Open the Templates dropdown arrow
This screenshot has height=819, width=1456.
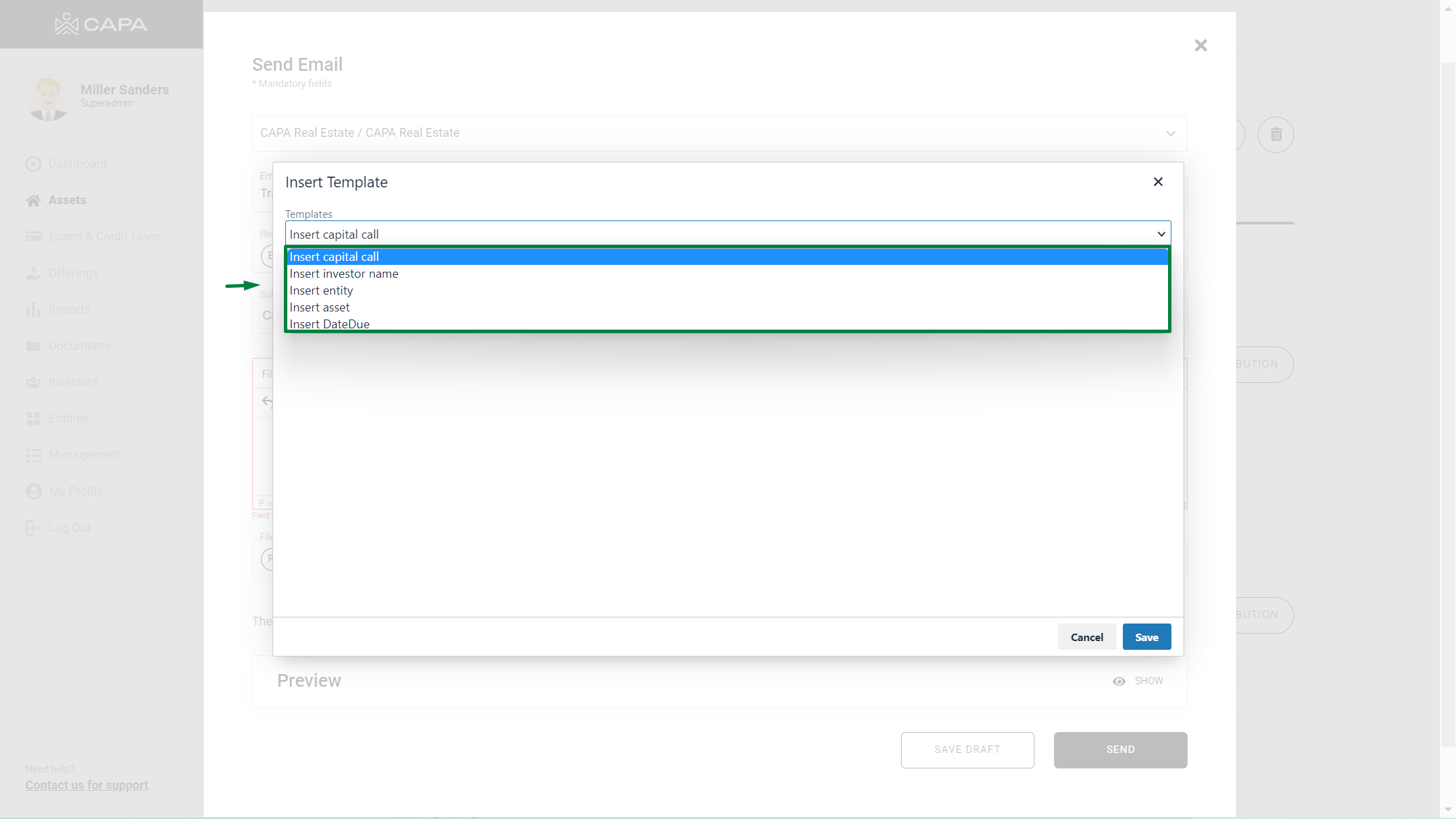pyautogui.click(x=1161, y=234)
